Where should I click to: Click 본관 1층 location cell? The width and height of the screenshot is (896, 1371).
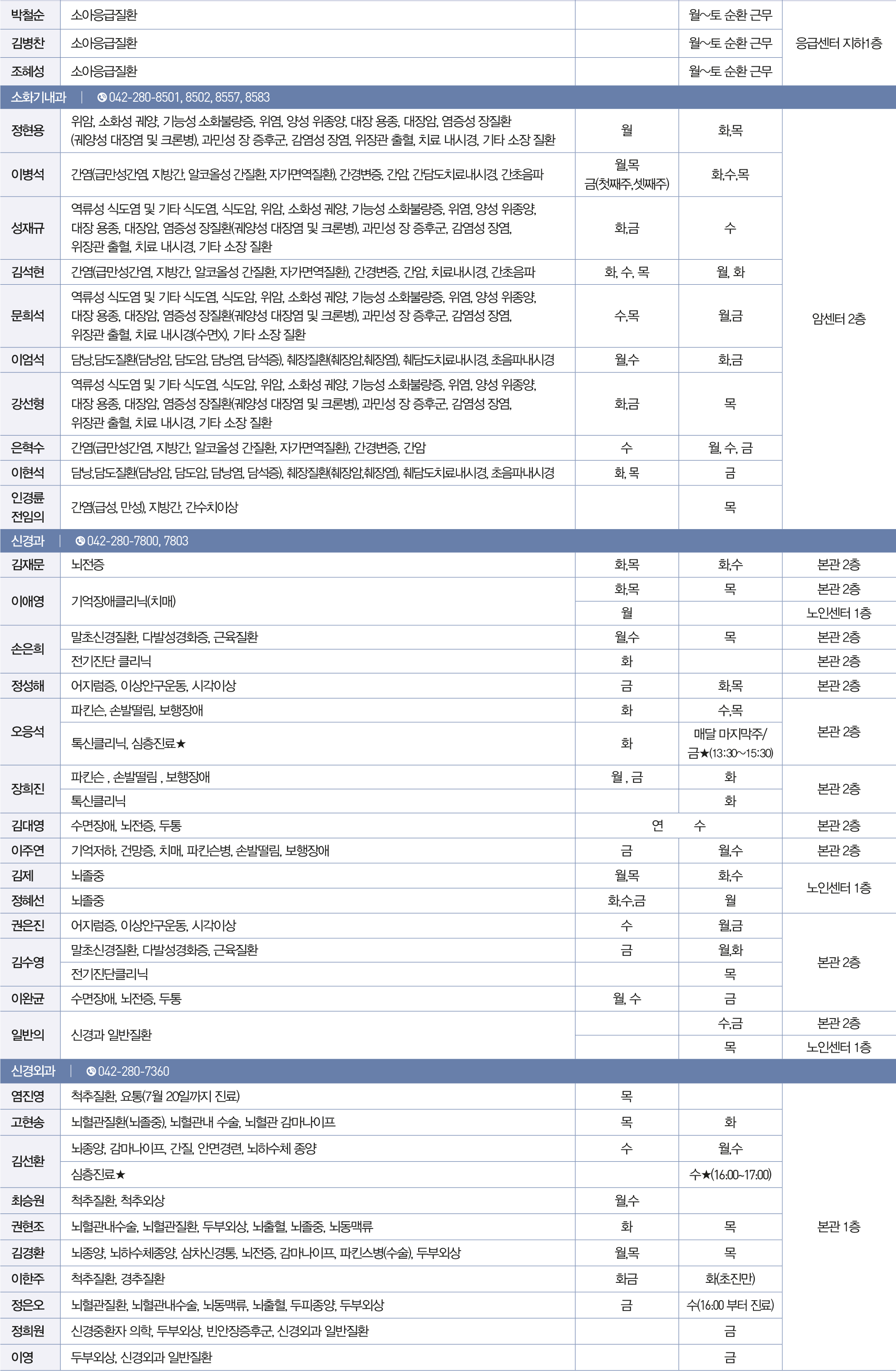838,1227
